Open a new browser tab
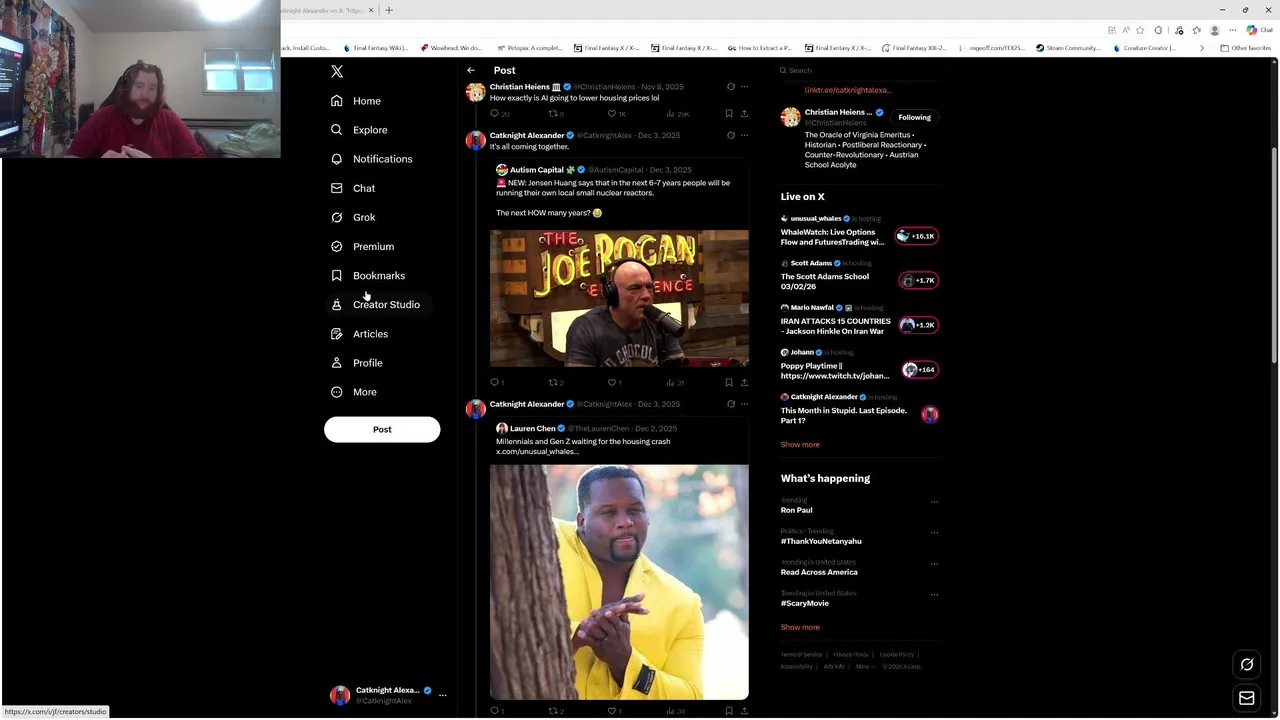The height and width of the screenshot is (720, 1280). click(x=389, y=10)
